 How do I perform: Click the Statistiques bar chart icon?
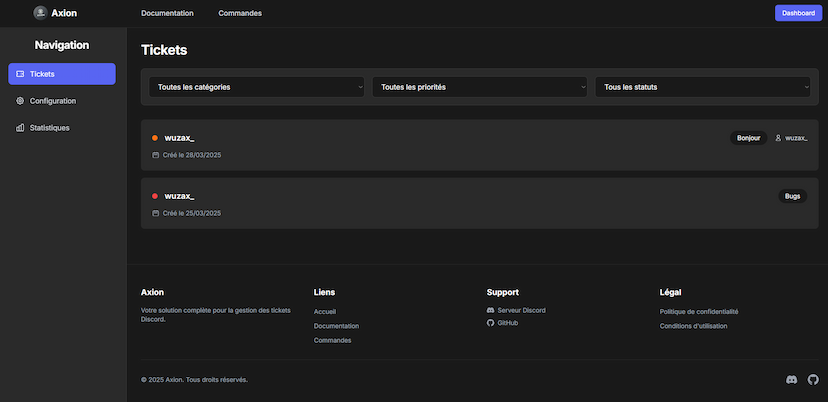point(20,128)
